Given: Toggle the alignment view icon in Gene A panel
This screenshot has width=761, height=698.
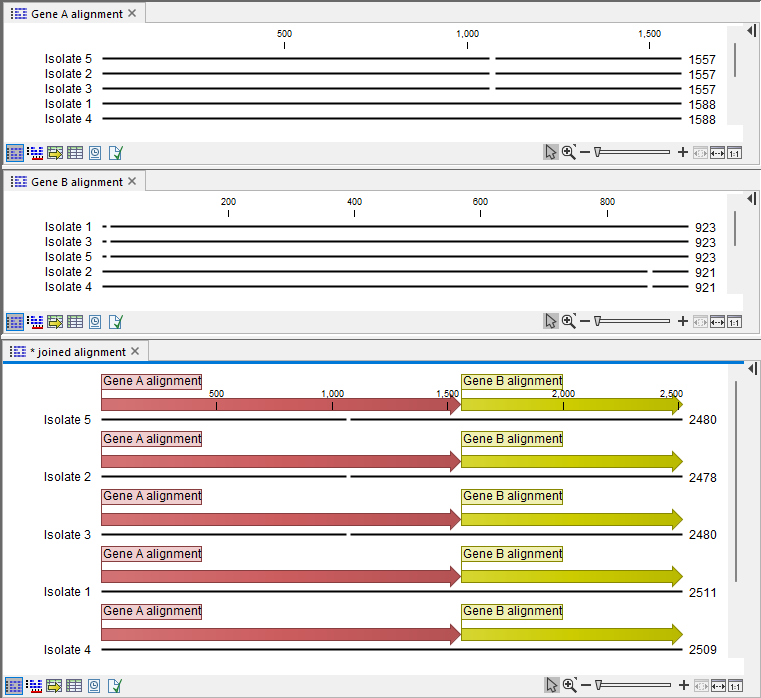Looking at the screenshot, I should tap(15, 153).
